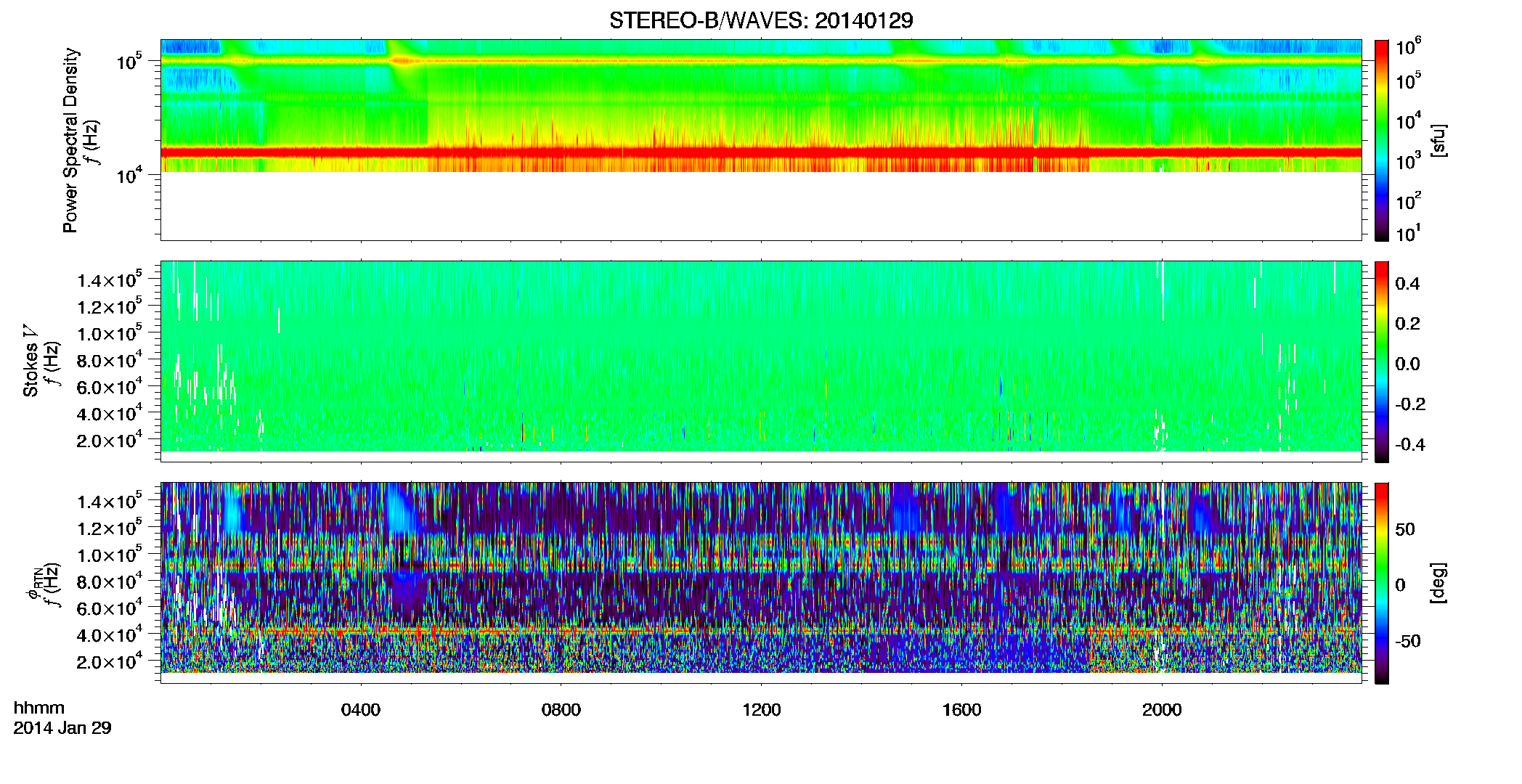Image resolution: width=1522 pixels, height=784 pixels.
Task: Click the 8.0×10^4 tick label on the Stokes V axis
Action: click(x=110, y=360)
